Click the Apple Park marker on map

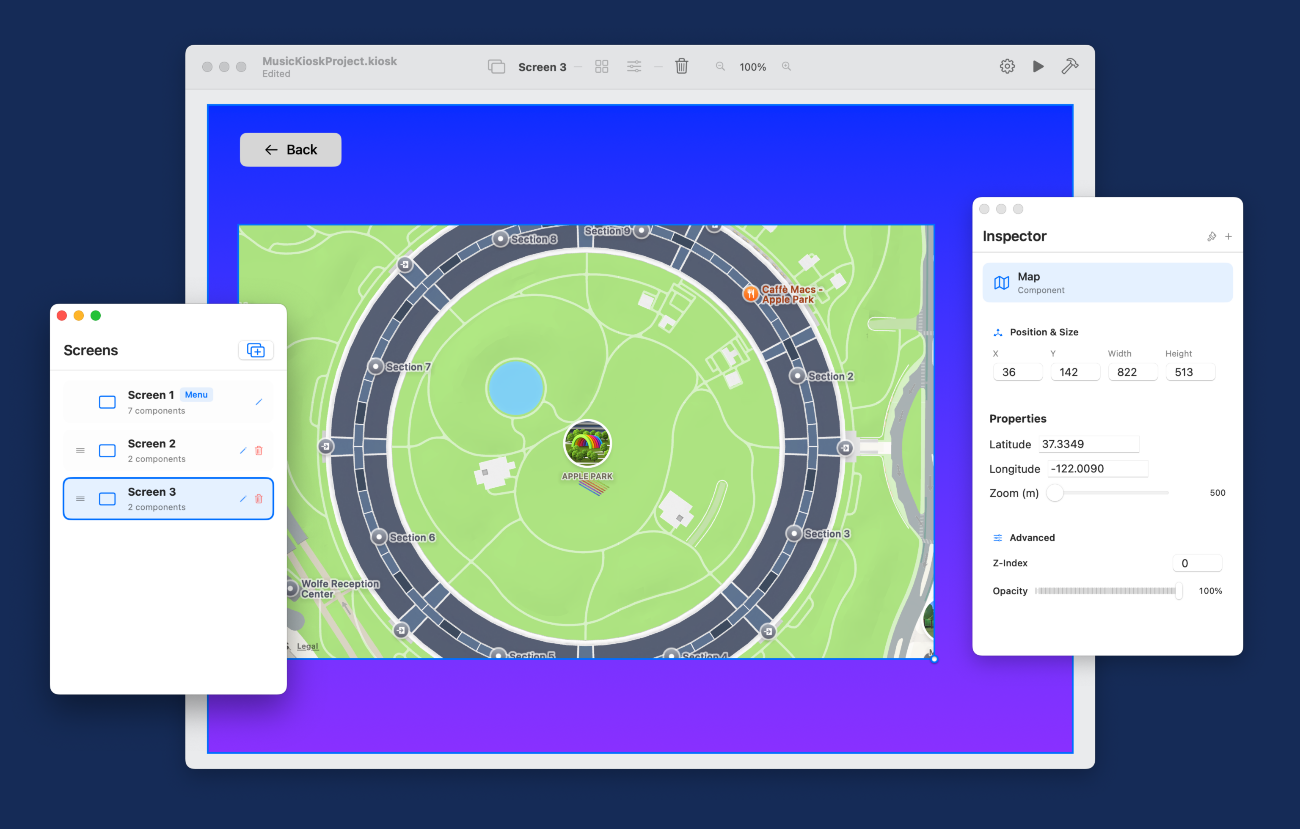click(x=588, y=444)
